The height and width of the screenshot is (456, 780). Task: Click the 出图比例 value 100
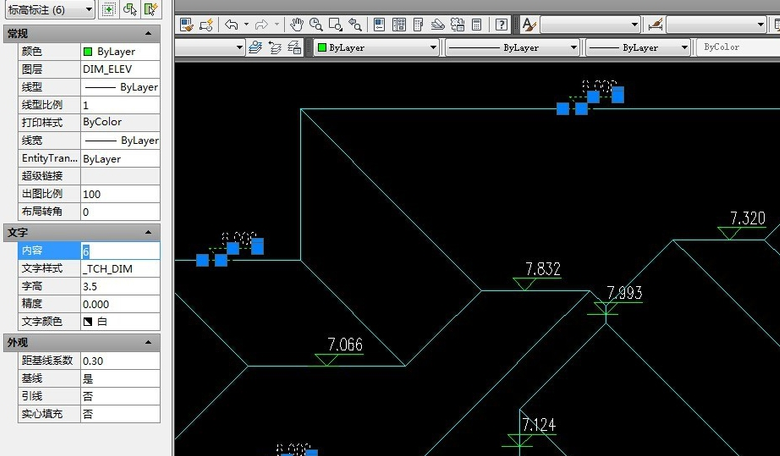[x=120, y=194]
